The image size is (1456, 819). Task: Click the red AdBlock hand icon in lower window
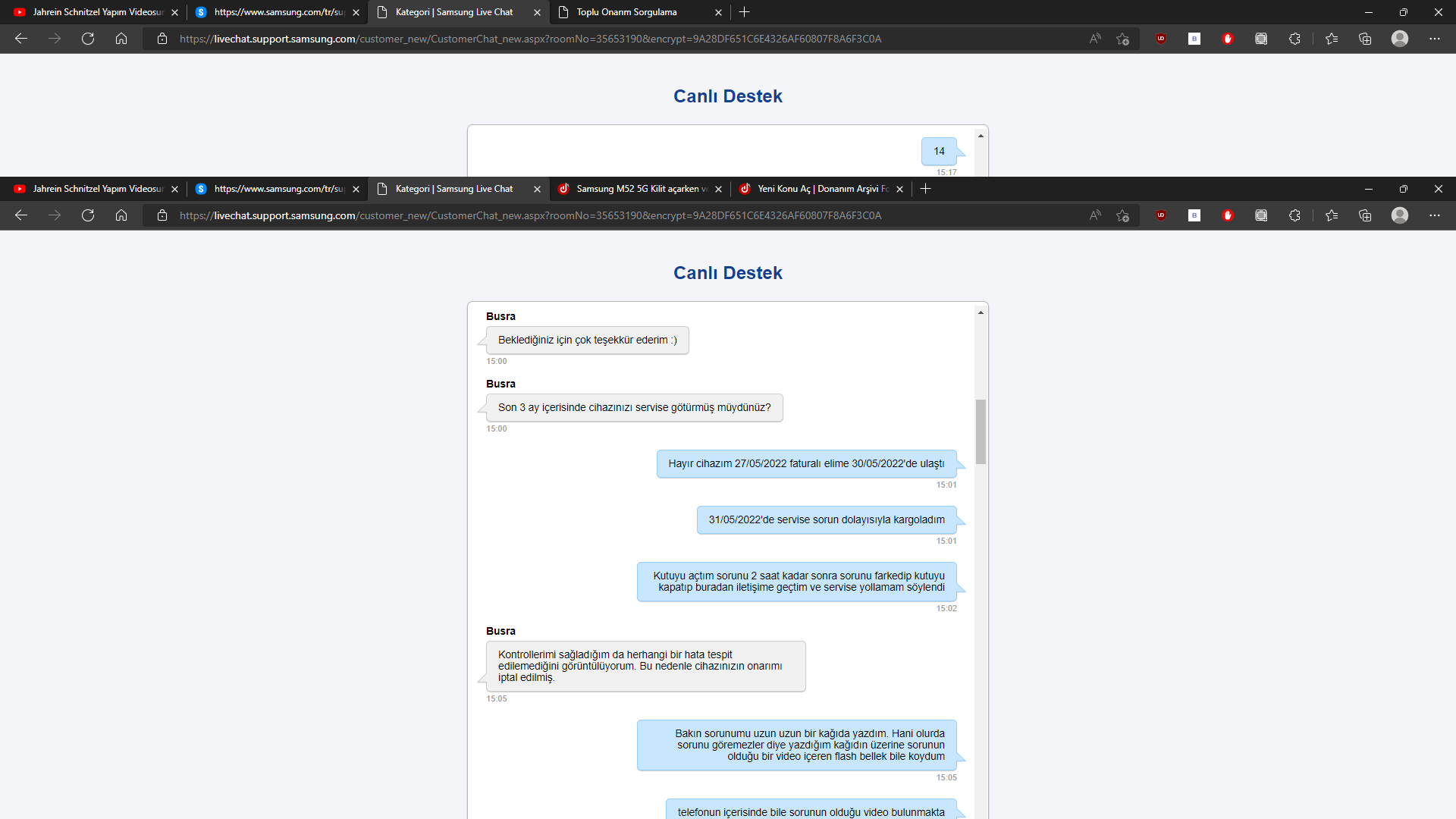tap(1228, 215)
